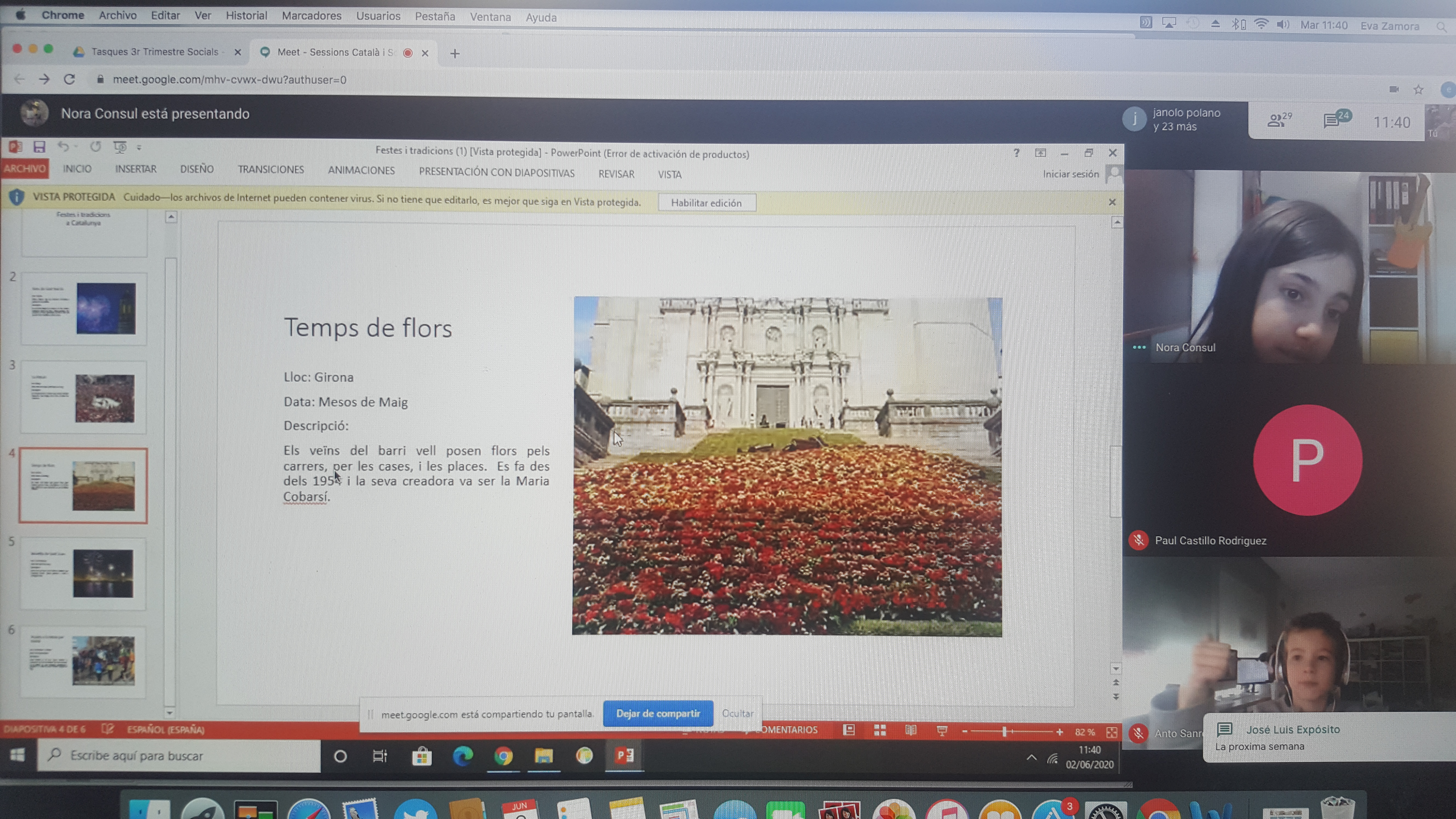This screenshot has width=1456, height=819.
Task: Open the DISEÑO ribbon tab
Action: [x=197, y=169]
